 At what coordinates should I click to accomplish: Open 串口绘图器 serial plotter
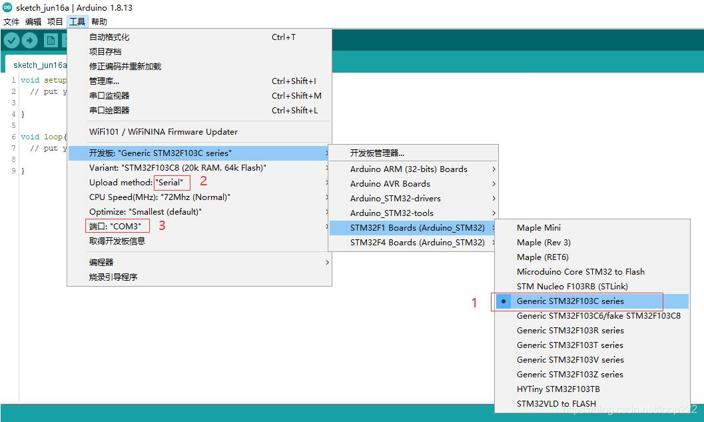coord(199,110)
